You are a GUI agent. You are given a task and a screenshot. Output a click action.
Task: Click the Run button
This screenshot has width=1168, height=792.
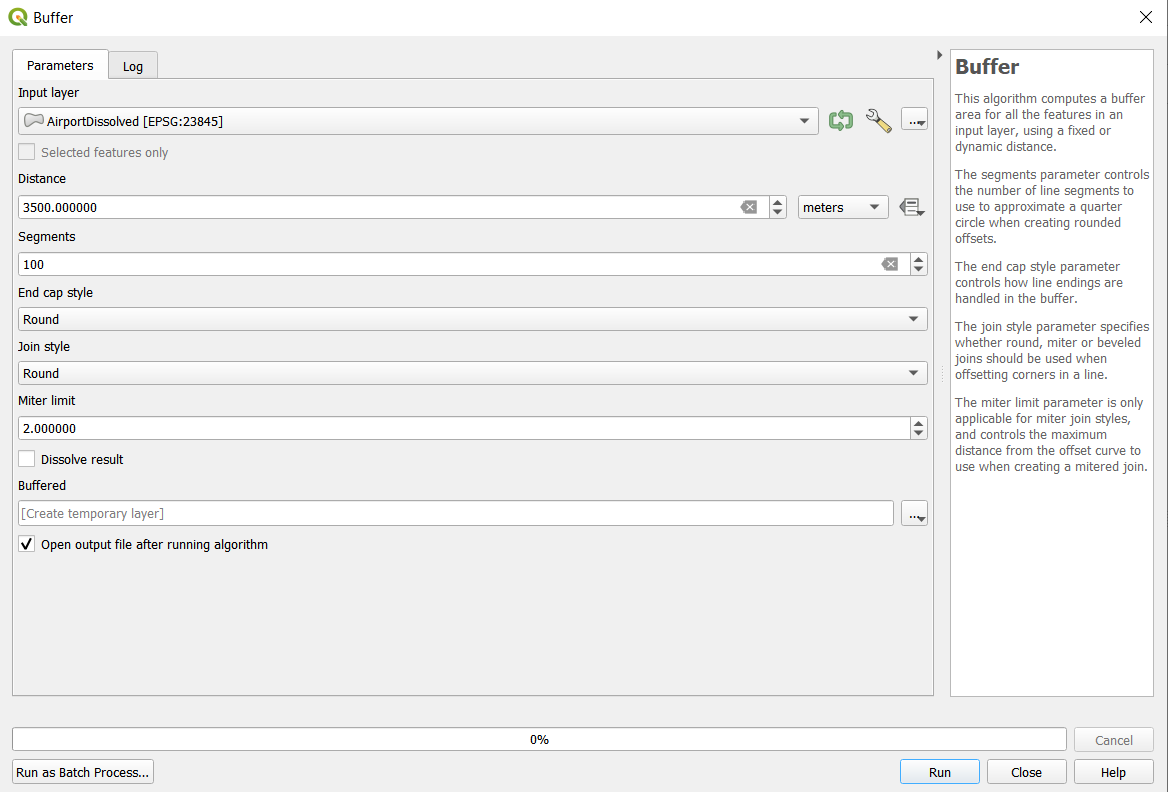[x=939, y=772]
